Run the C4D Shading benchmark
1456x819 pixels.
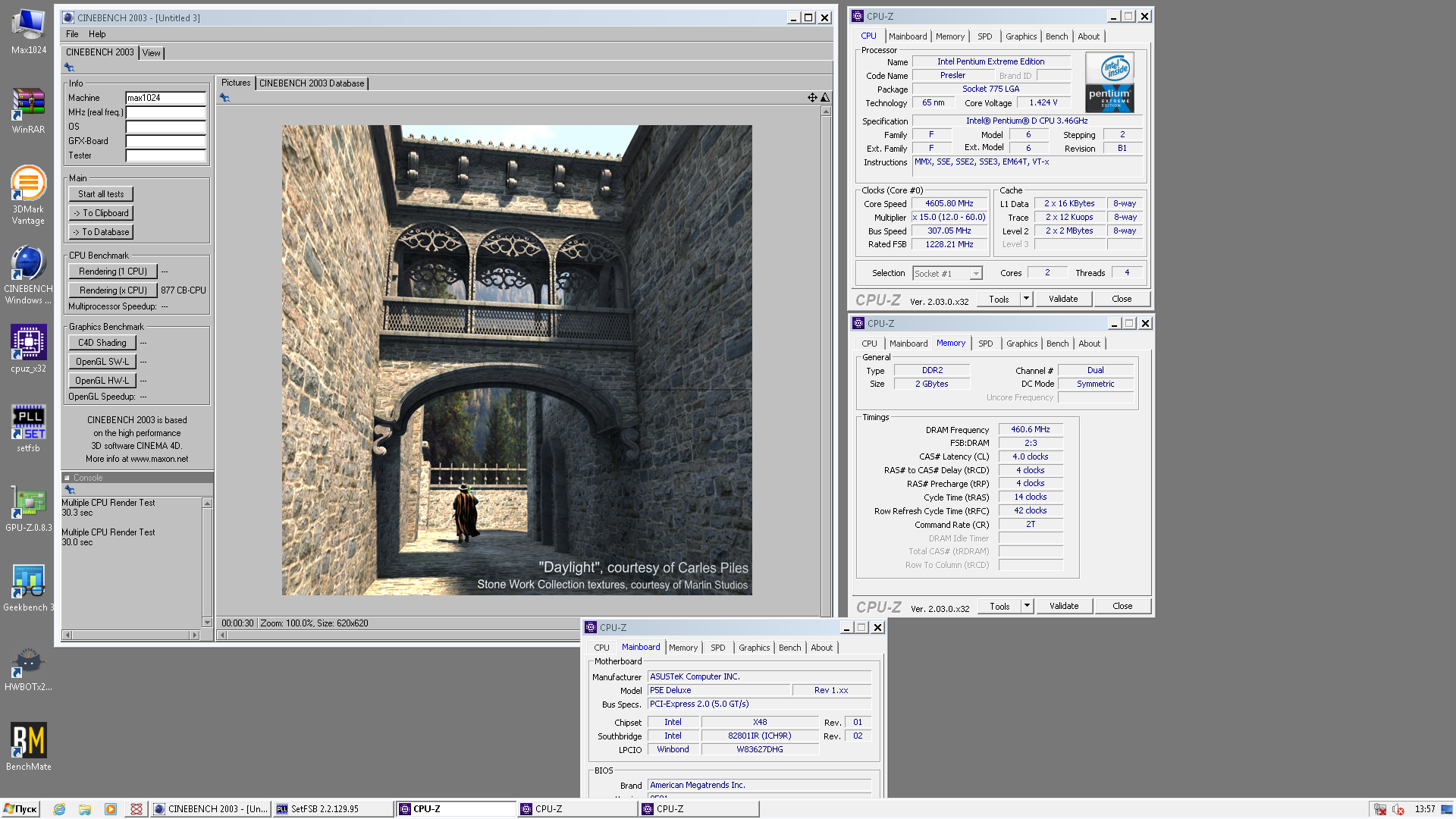pyautogui.click(x=102, y=343)
